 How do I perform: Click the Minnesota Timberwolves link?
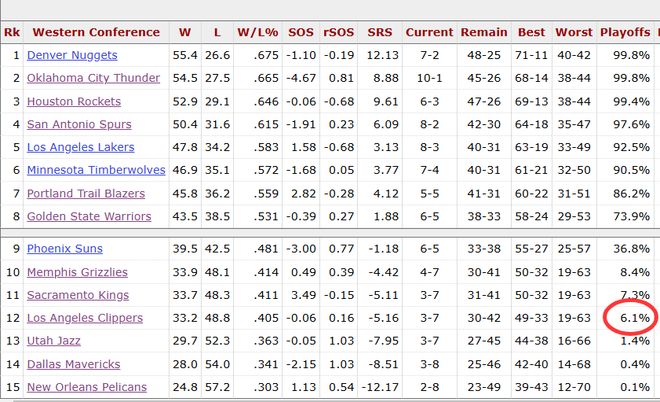96,170
